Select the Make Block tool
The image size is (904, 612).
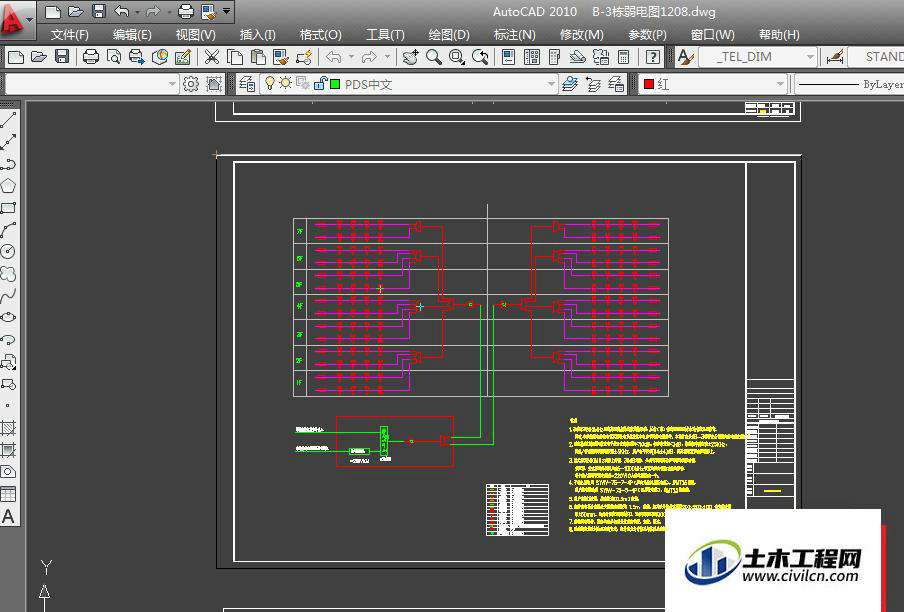pyautogui.click(x=8, y=384)
